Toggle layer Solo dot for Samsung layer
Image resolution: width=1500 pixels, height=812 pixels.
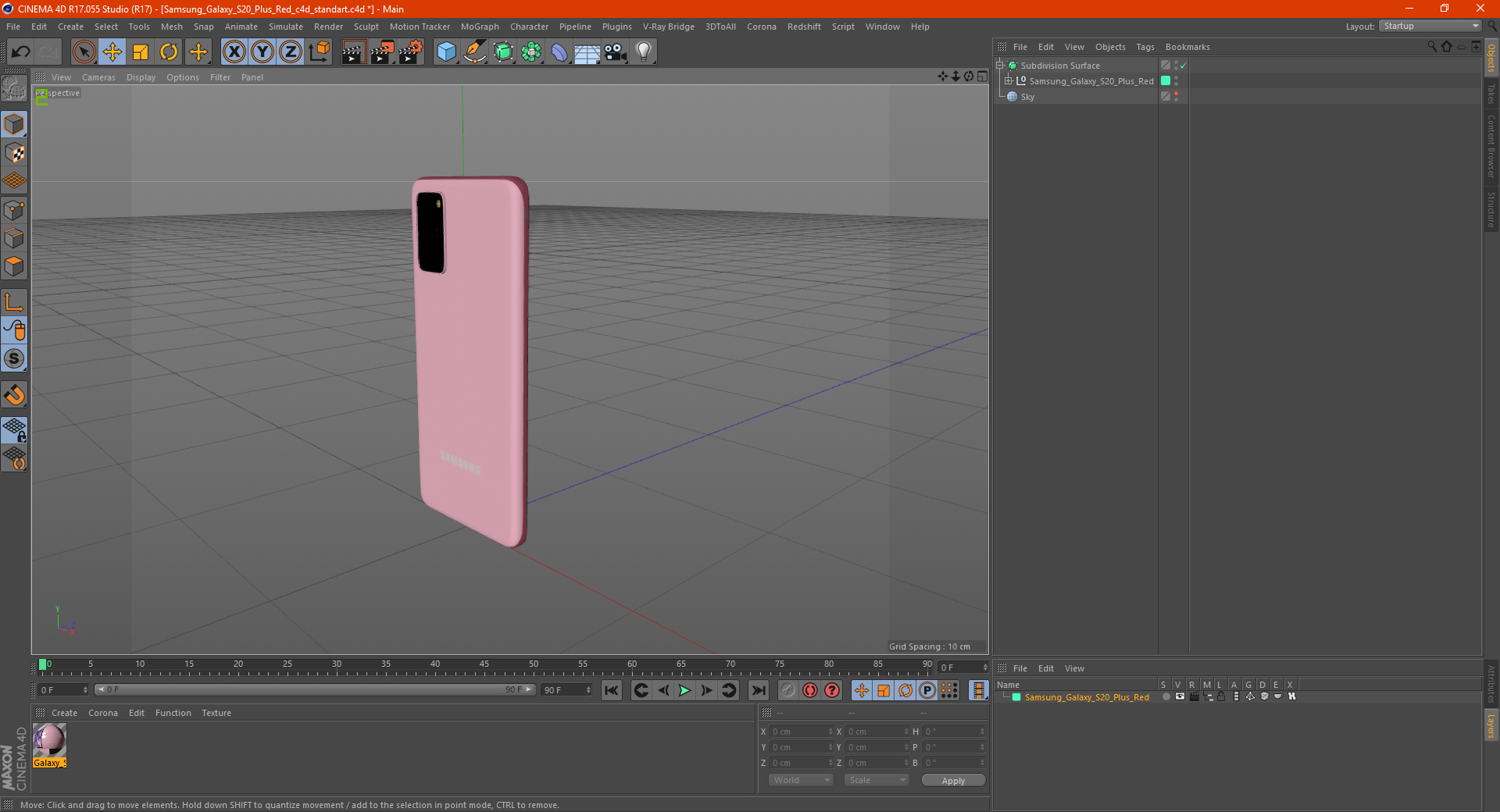point(1166,697)
